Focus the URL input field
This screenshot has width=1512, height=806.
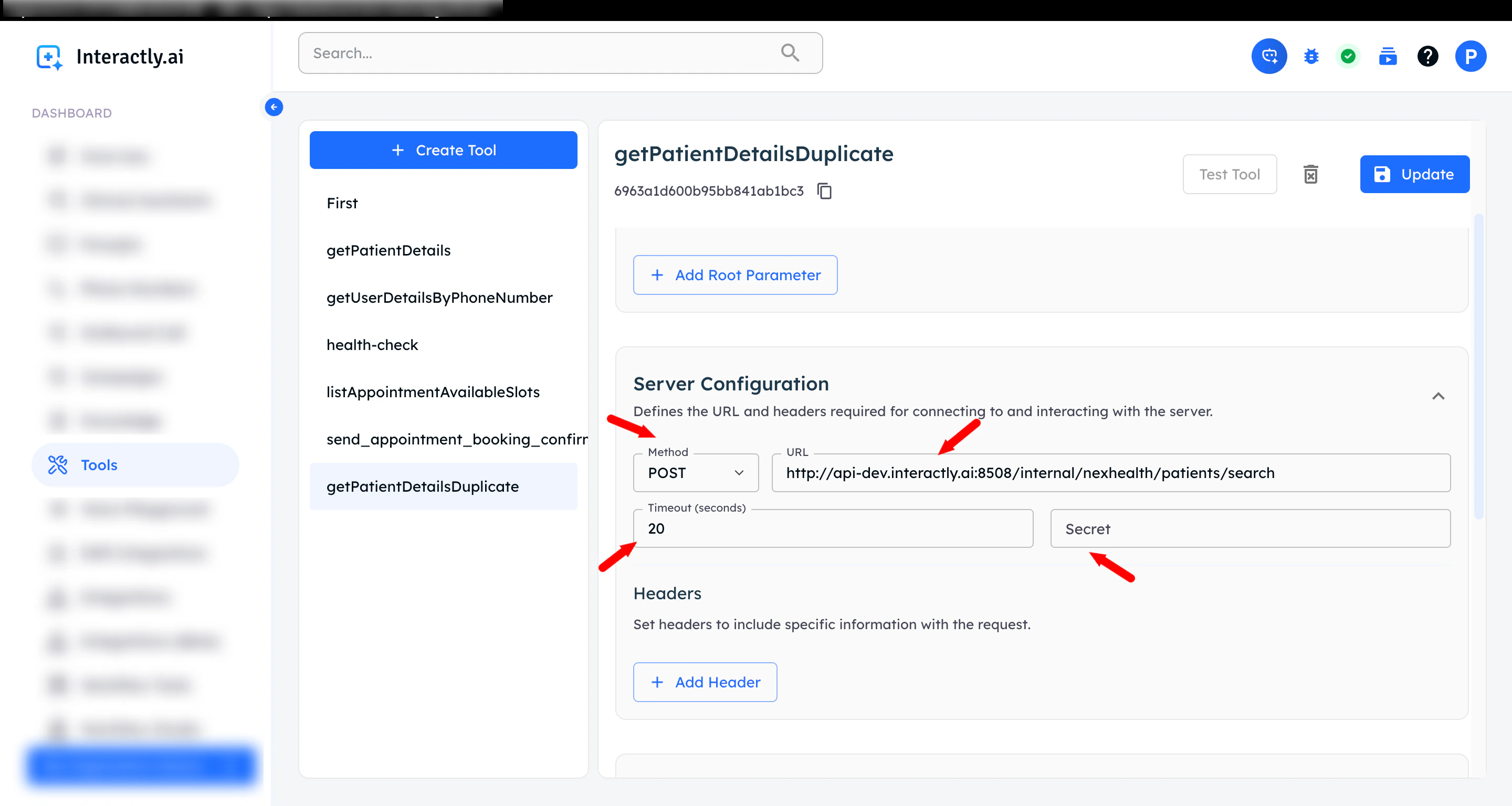point(1110,473)
